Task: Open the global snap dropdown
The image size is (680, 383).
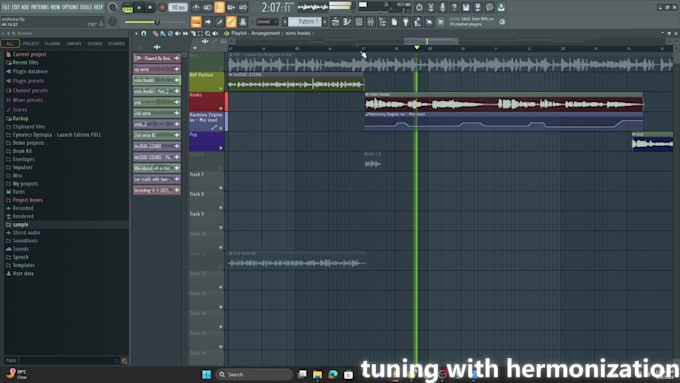Action: [266, 22]
